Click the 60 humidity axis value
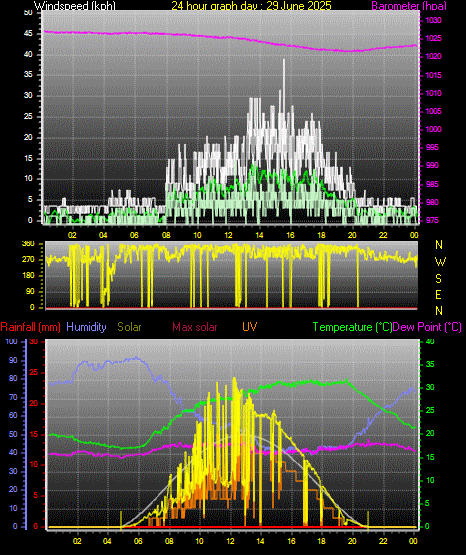 13,415
